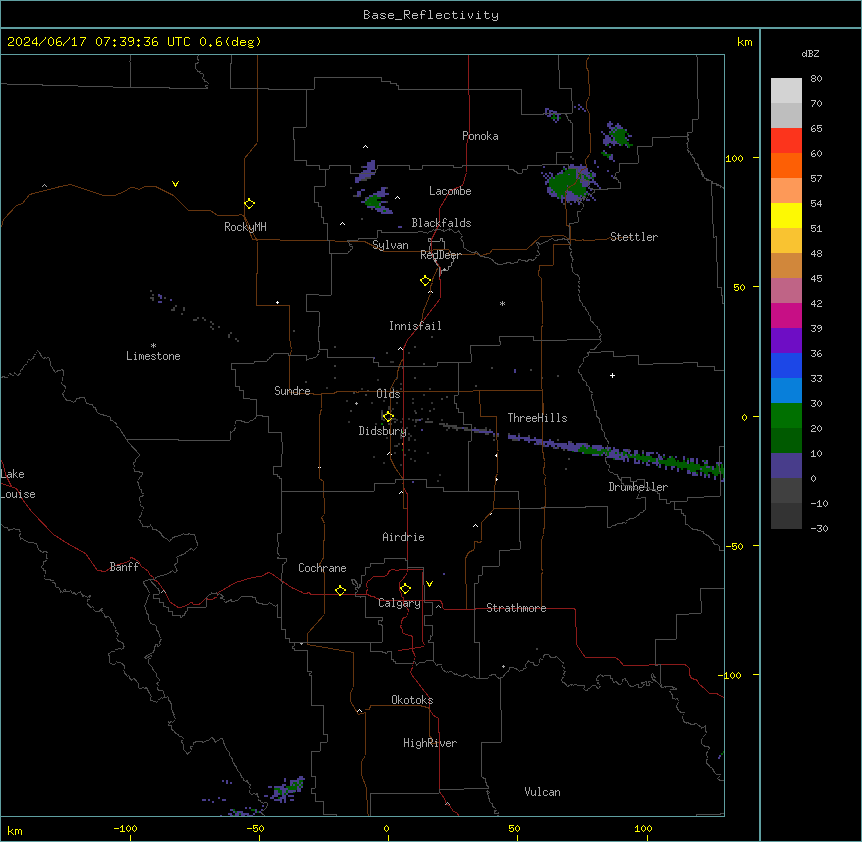
Task: Select the dark orange 57-60 dBZ legend swatch
Action: pos(786,165)
